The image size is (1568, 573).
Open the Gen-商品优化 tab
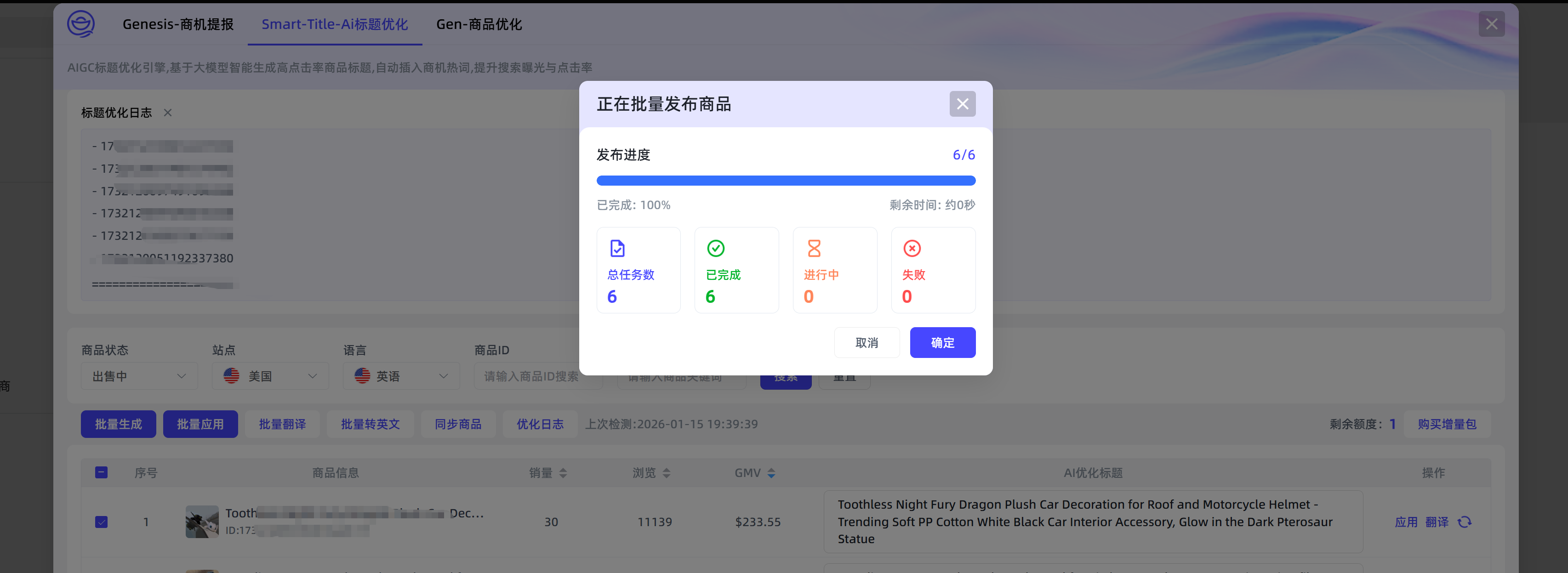coord(479,24)
